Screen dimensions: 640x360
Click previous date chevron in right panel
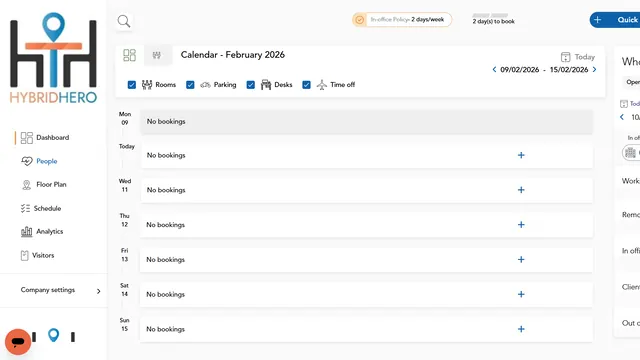[x=622, y=117]
